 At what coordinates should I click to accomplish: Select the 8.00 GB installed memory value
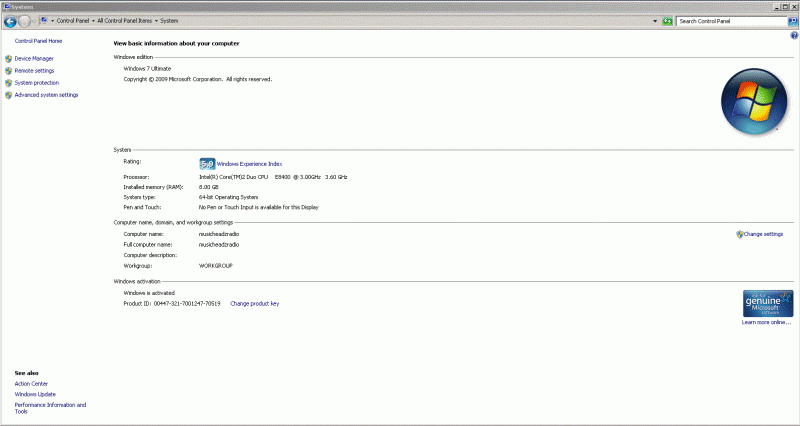click(208, 187)
